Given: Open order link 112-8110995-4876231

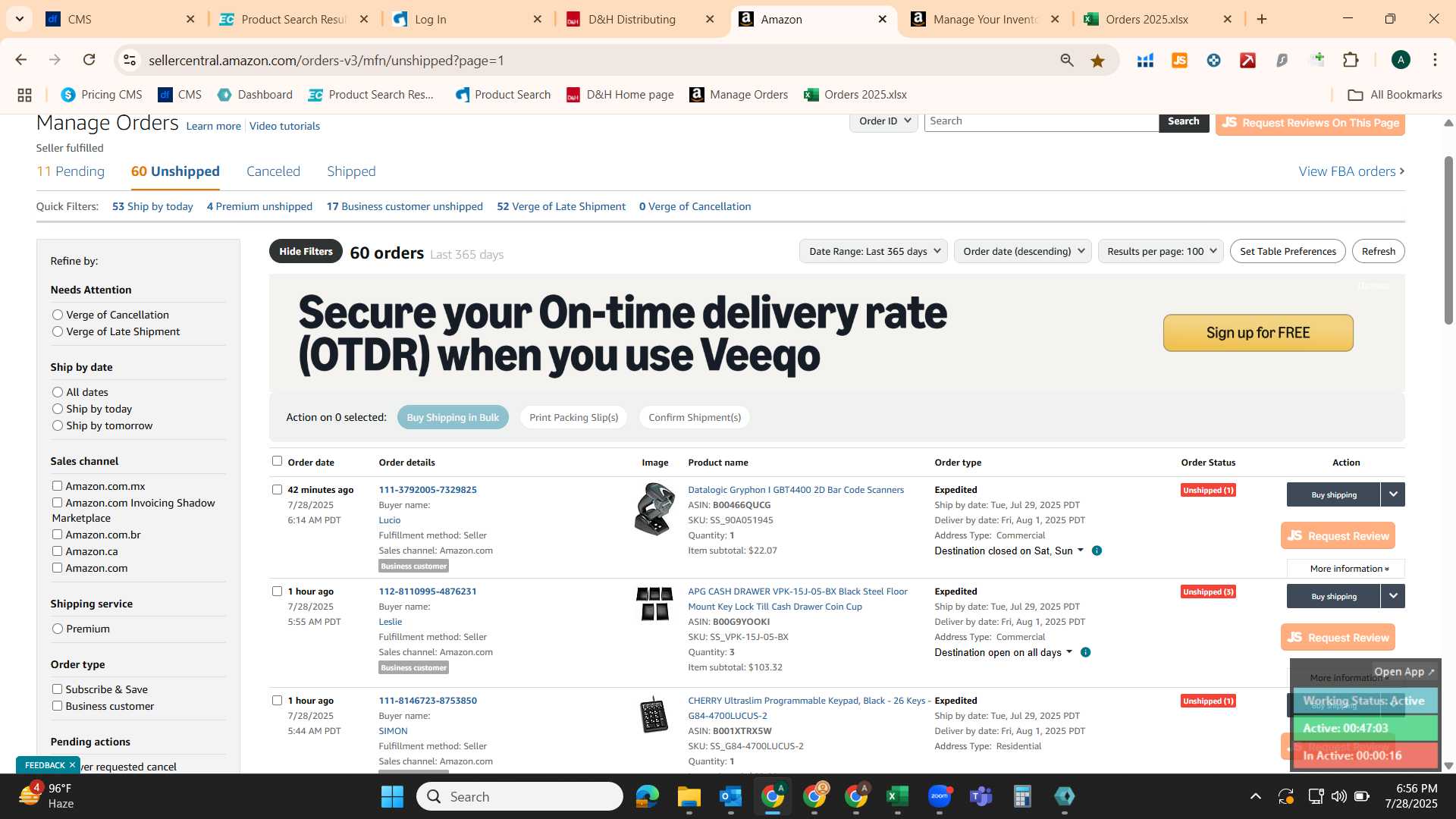Looking at the screenshot, I should pyautogui.click(x=428, y=591).
